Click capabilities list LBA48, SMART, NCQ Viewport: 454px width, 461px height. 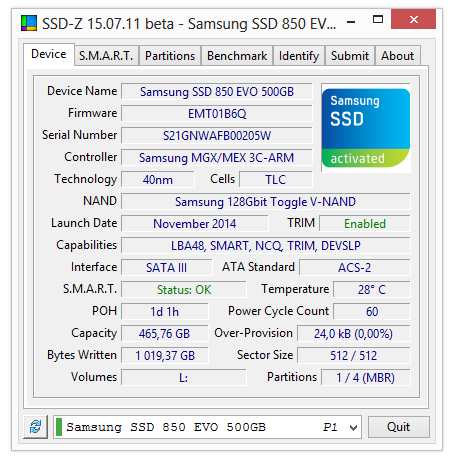coord(266,246)
